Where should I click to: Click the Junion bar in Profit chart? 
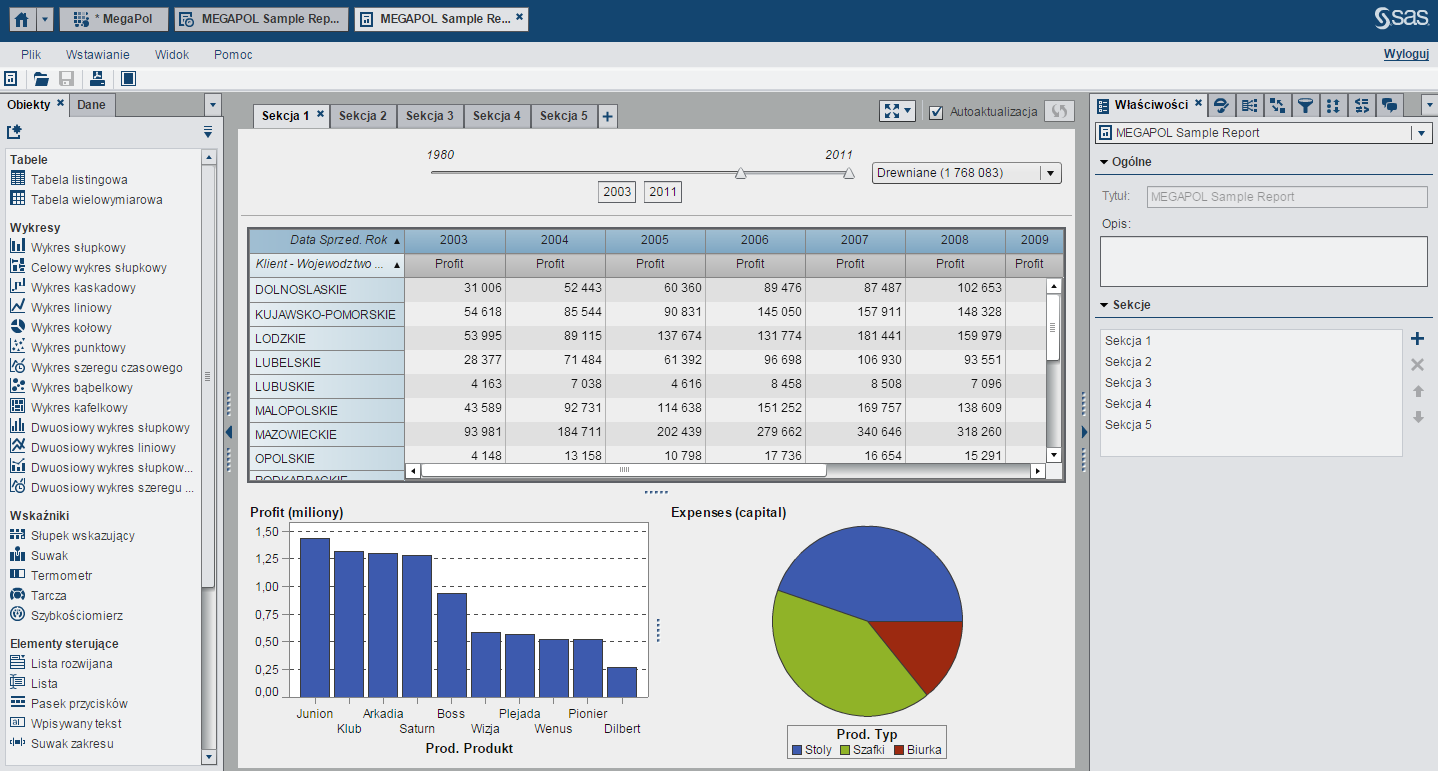(315, 617)
